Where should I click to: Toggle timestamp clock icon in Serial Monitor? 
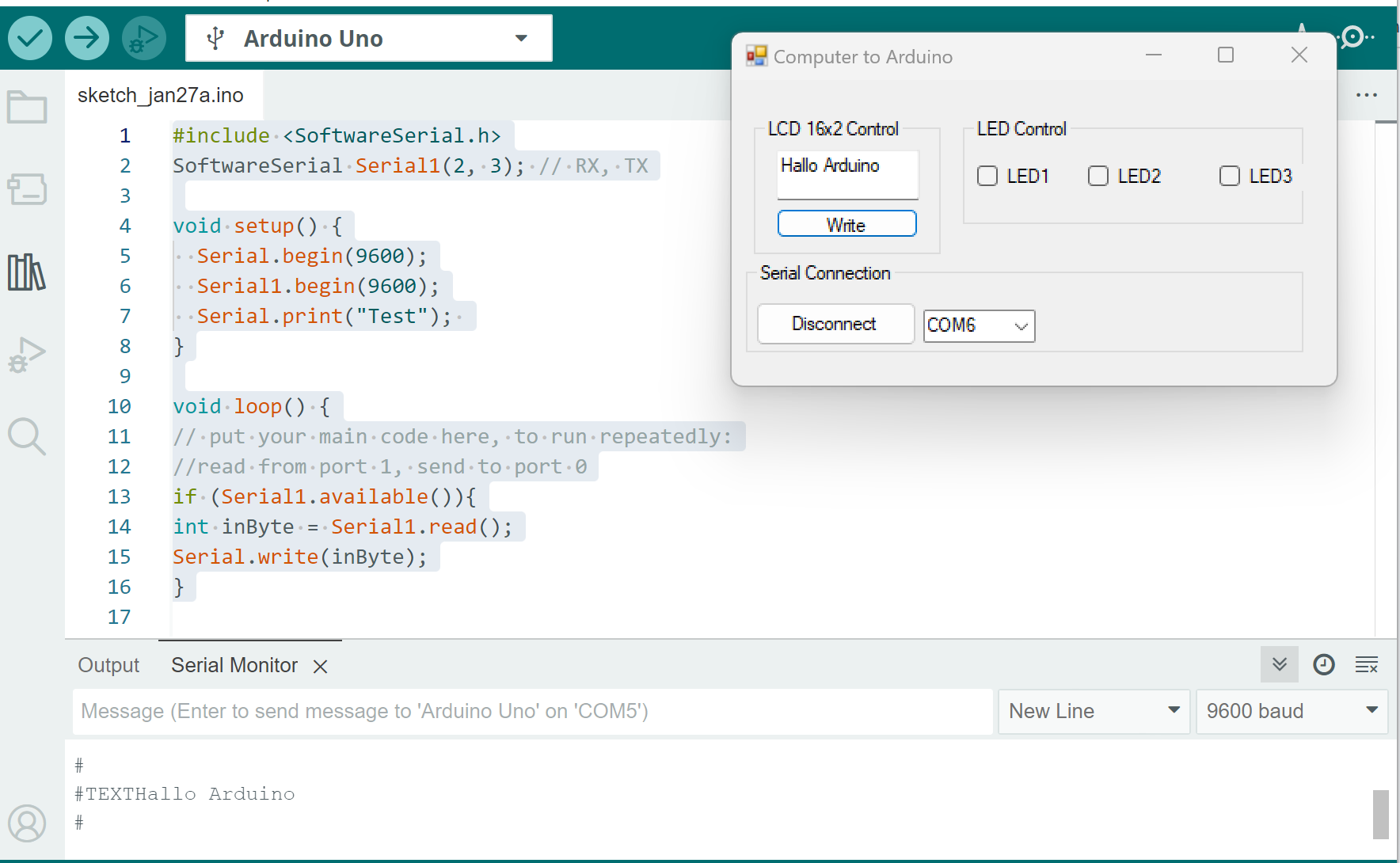(1324, 664)
